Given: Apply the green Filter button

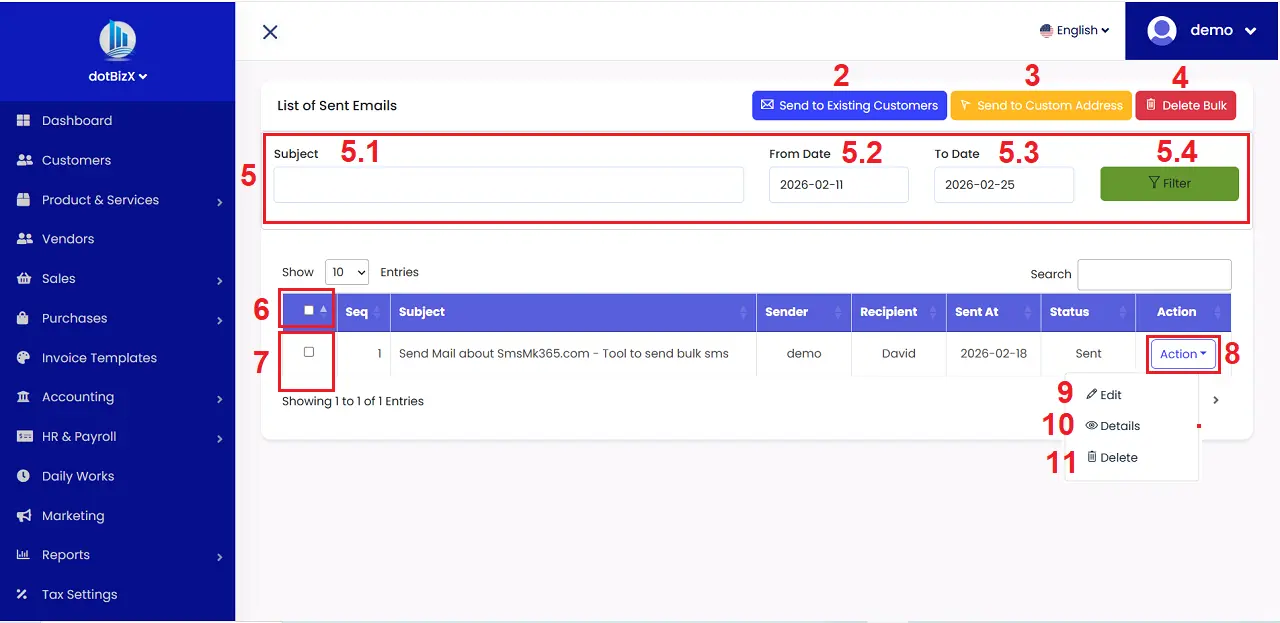Looking at the screenshot, I should [x=1169, y=183].
